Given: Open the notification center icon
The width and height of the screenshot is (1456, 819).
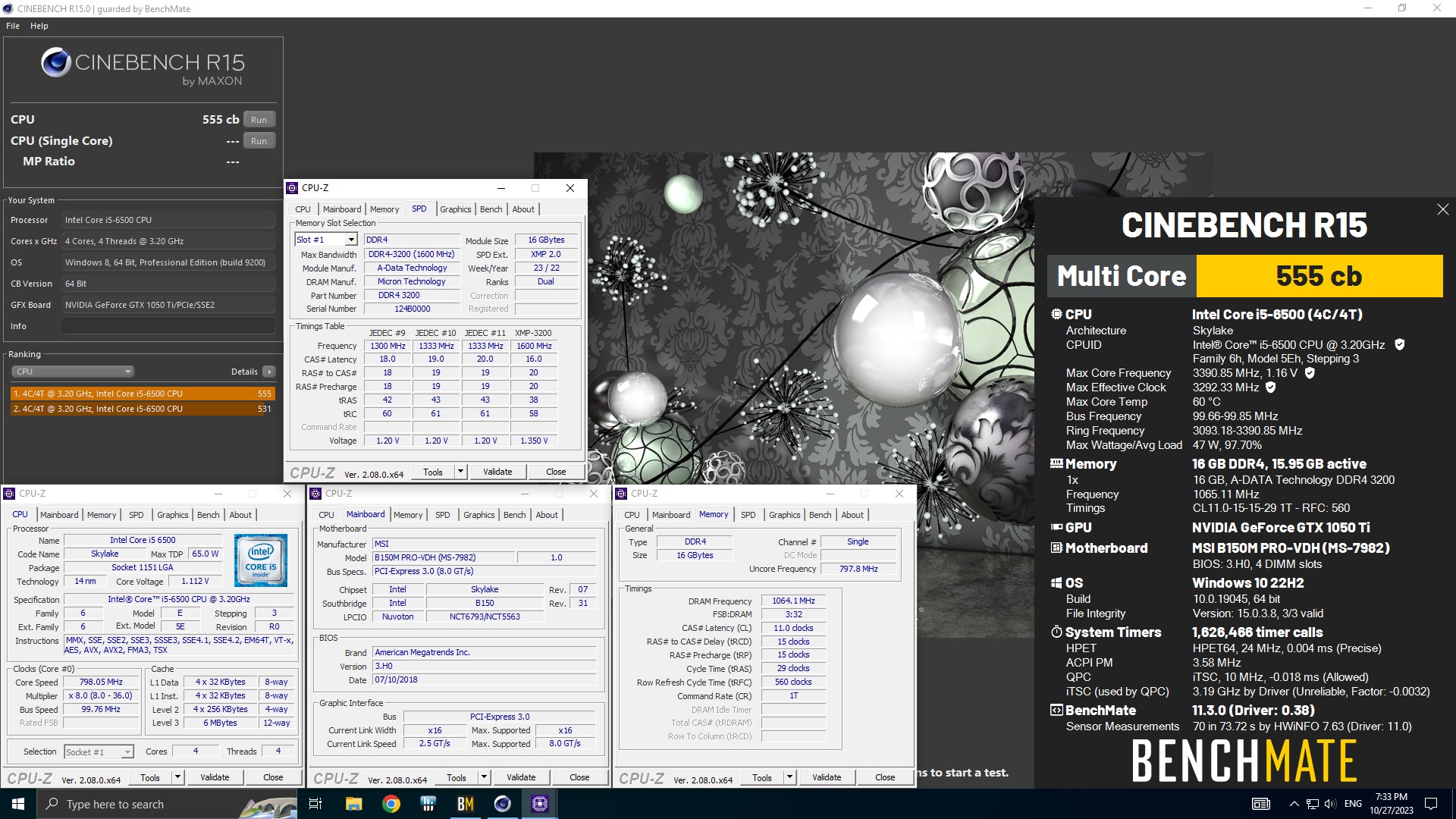Looking at the screenshot, I should coord(1431,804).
